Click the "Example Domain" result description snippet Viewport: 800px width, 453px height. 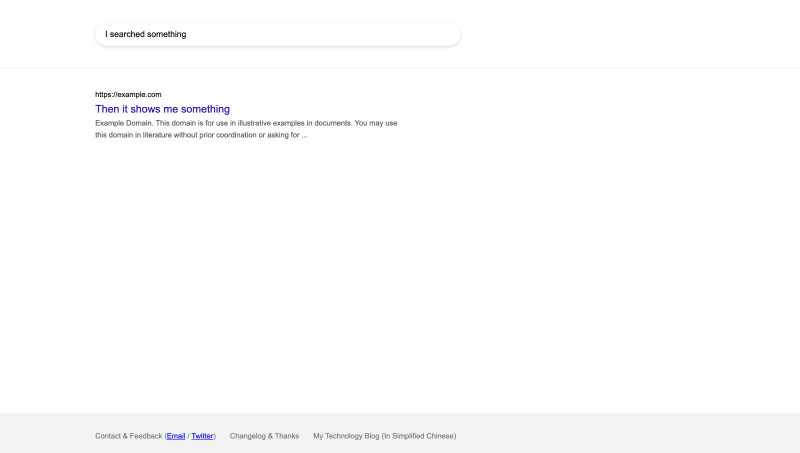tap(246, 129)
